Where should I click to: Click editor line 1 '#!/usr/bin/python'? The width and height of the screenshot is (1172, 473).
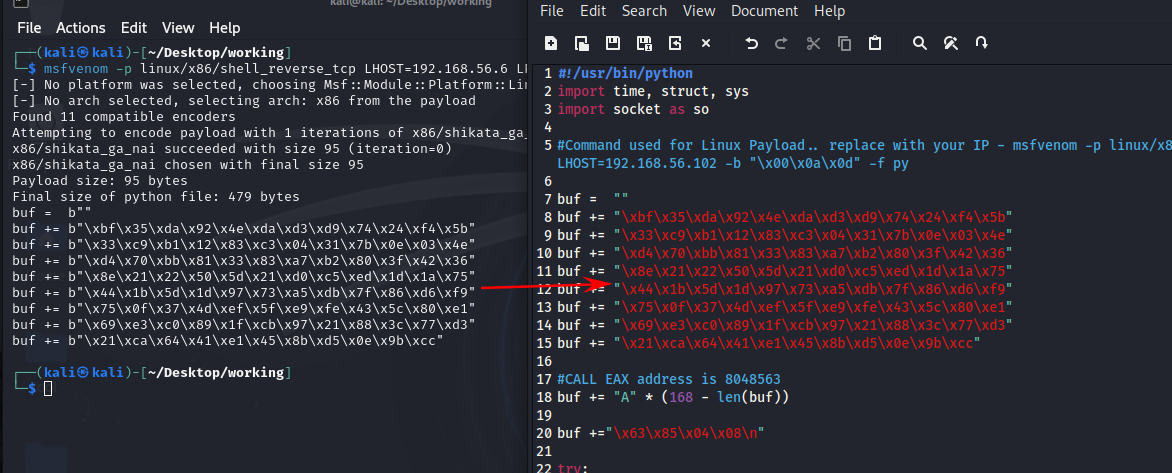(x=625, y=73)
